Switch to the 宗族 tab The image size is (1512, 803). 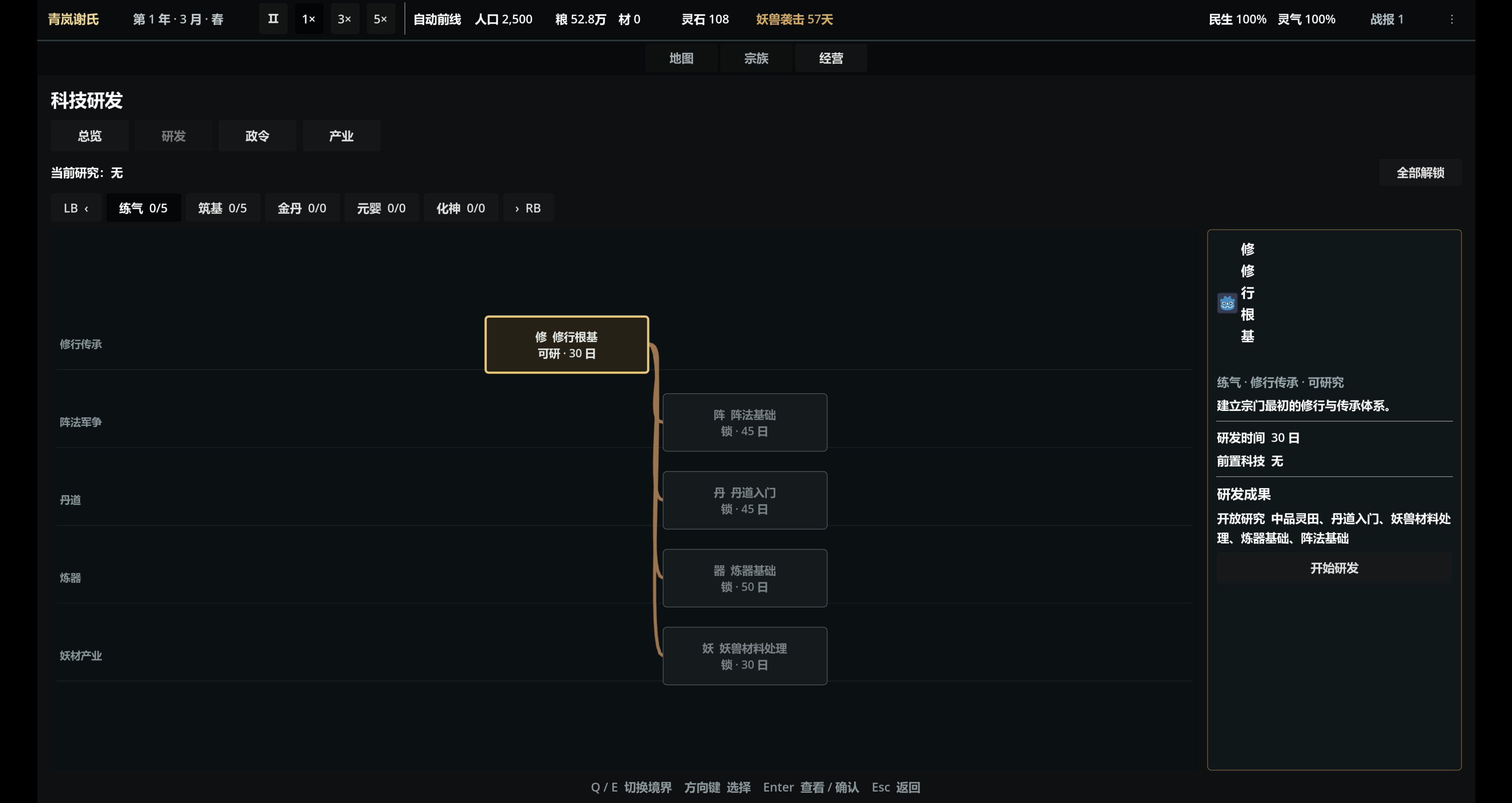[x=756, y=58]
